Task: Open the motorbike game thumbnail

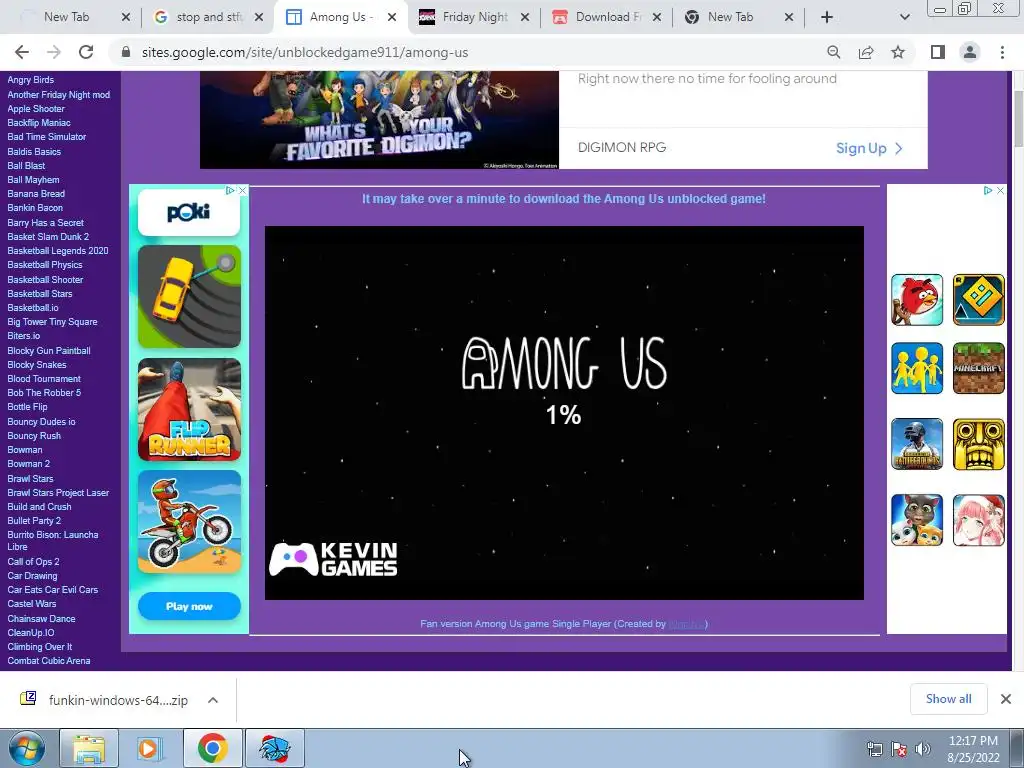Action: click(x=189, y=522)
